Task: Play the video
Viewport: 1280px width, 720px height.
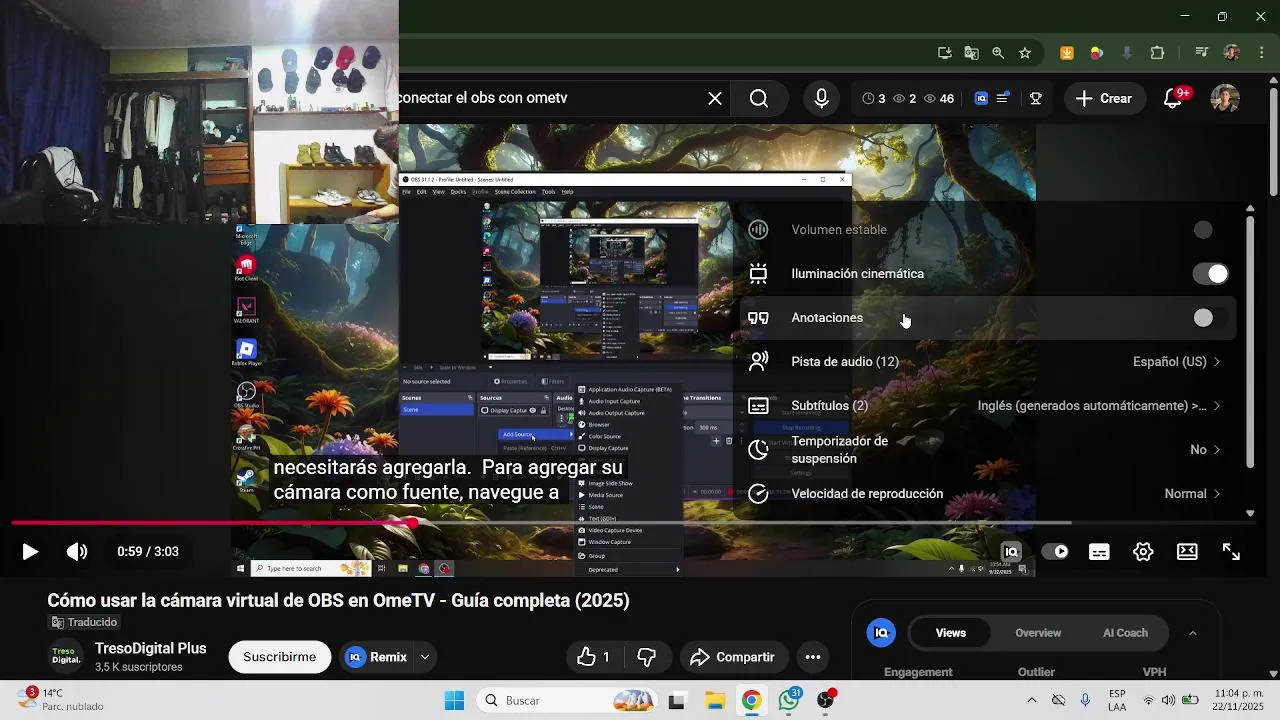Action: (30, 551)
